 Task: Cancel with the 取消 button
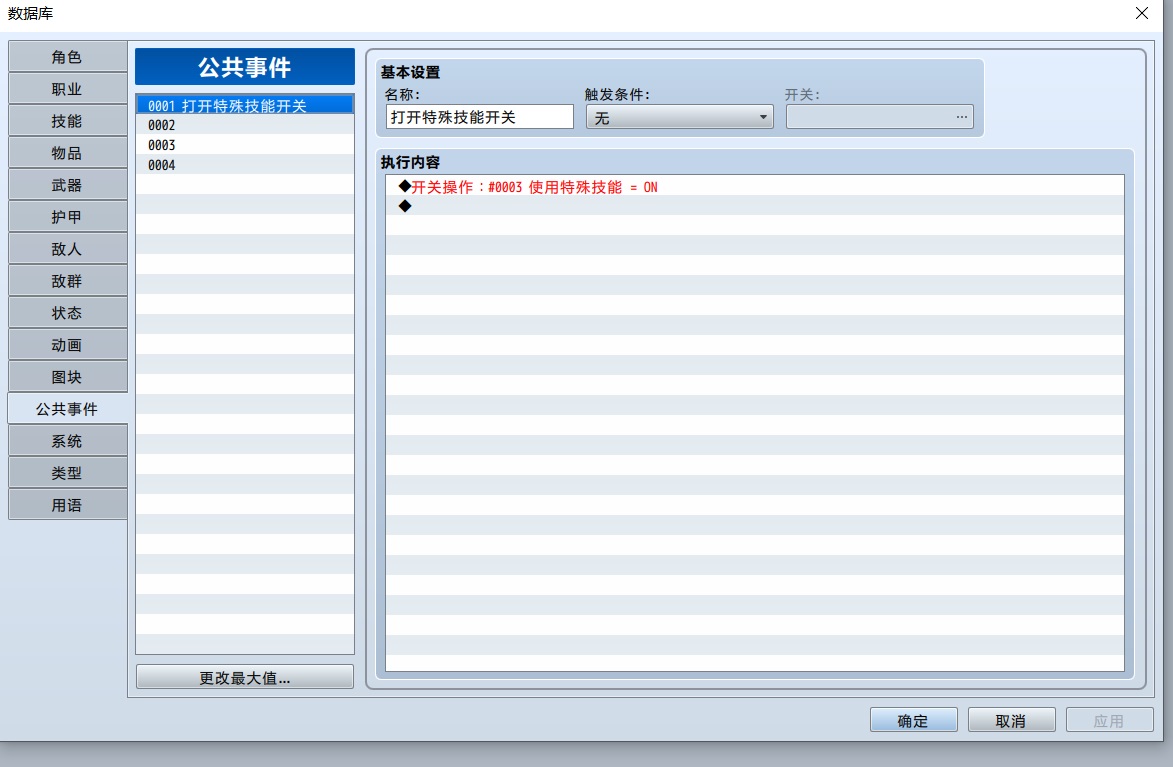click(1011, 720)
